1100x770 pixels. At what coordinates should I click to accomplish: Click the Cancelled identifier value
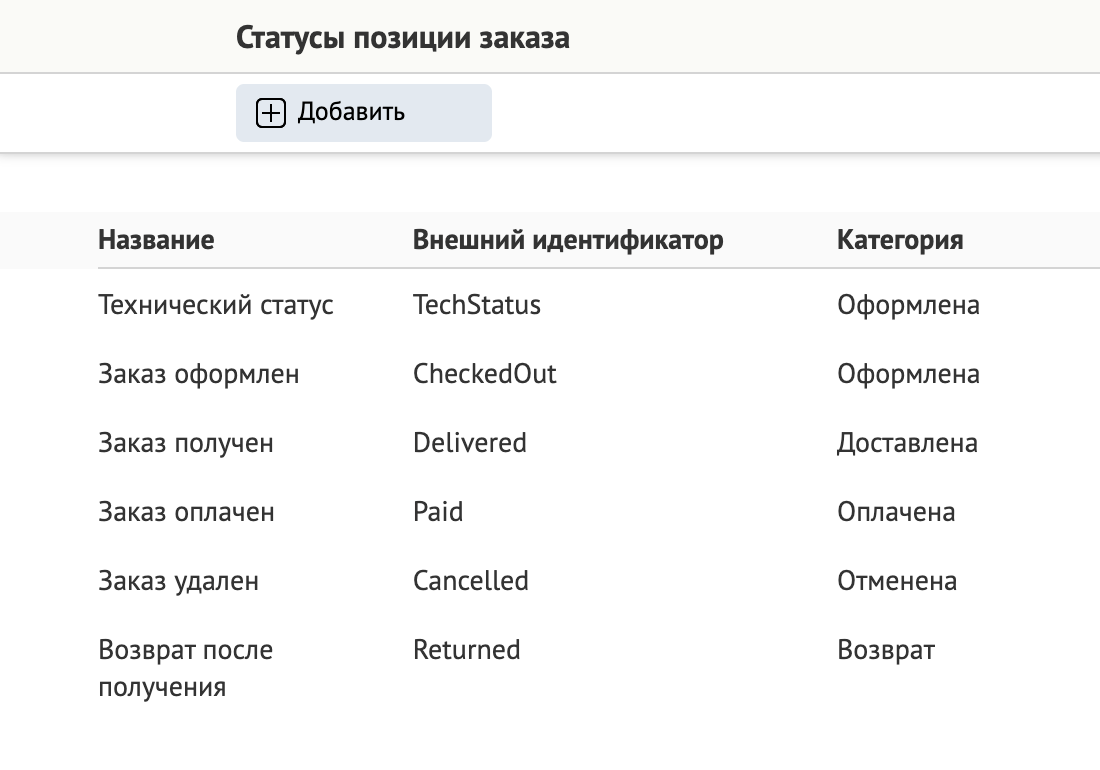click(470, 581)
